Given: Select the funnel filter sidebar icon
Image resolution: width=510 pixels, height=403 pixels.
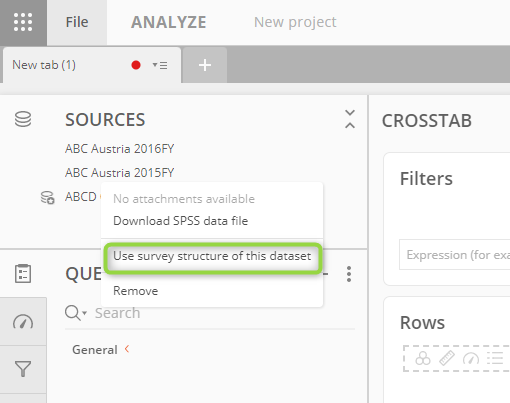Looking at the screenshot, I should point(23,369).
